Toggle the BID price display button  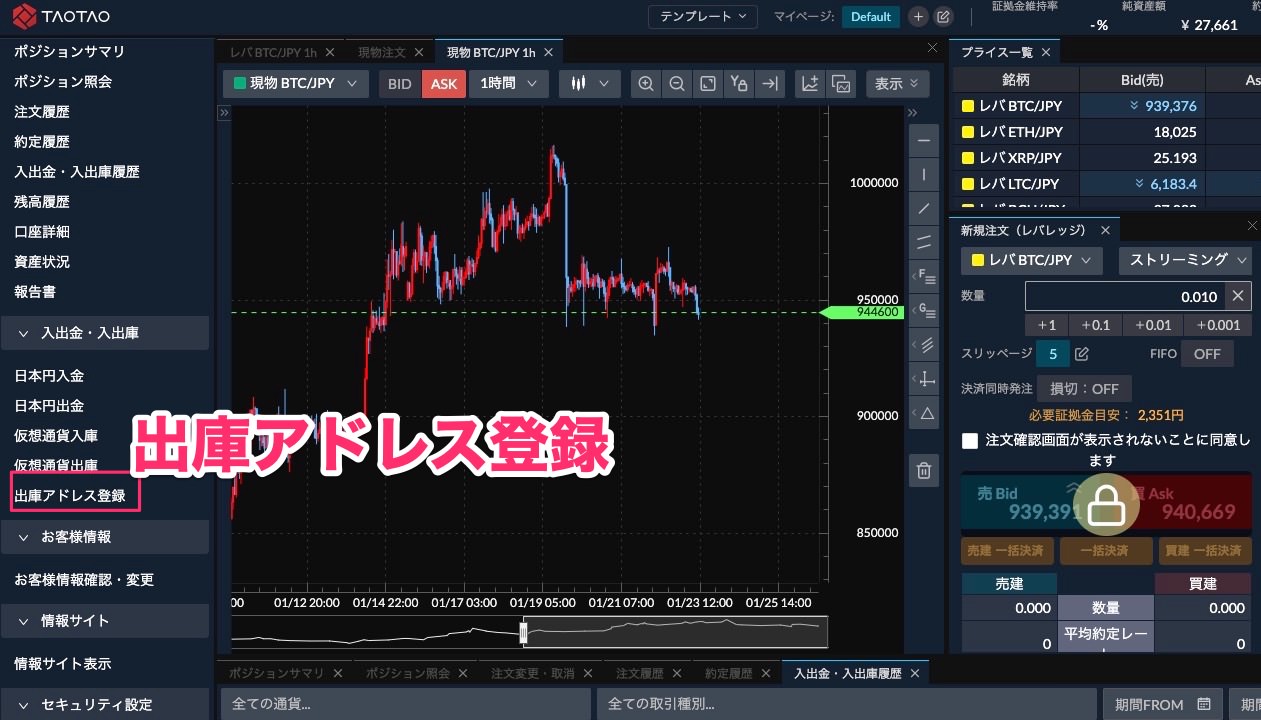click(400, 84)
